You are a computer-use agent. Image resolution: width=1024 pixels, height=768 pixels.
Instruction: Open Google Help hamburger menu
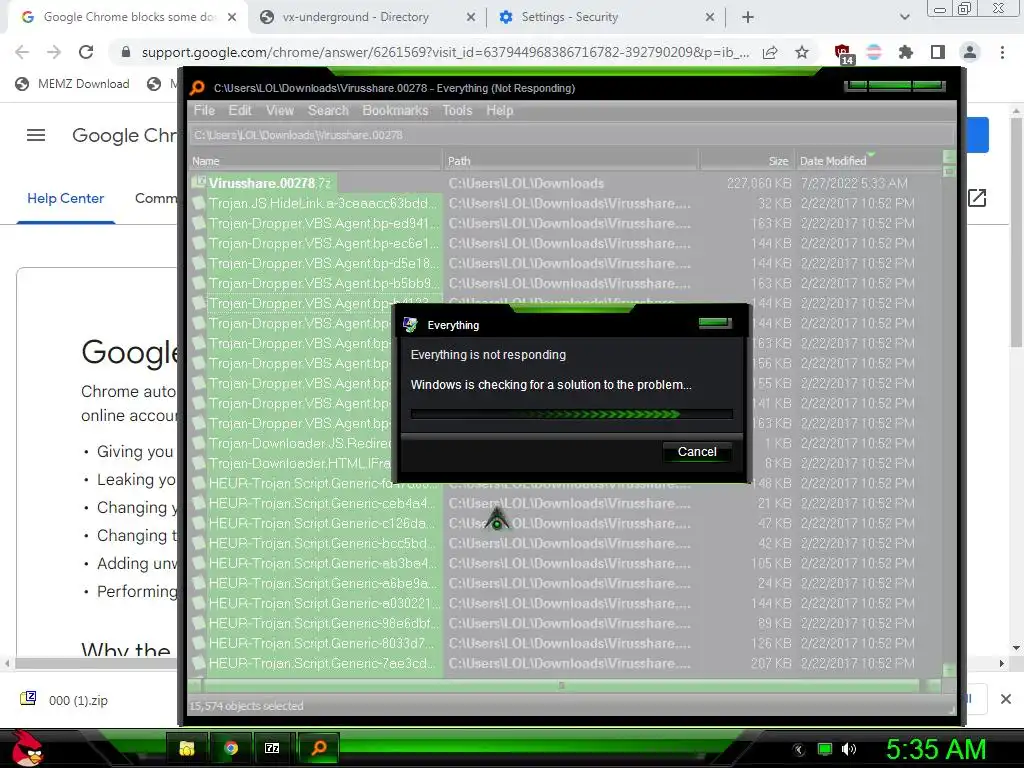coord(36,135)
